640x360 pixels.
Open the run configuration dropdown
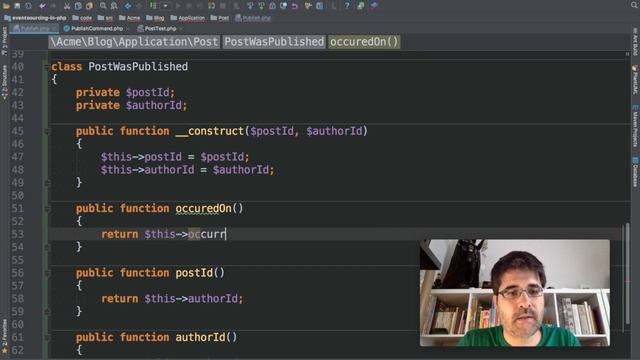coord(165,6)
